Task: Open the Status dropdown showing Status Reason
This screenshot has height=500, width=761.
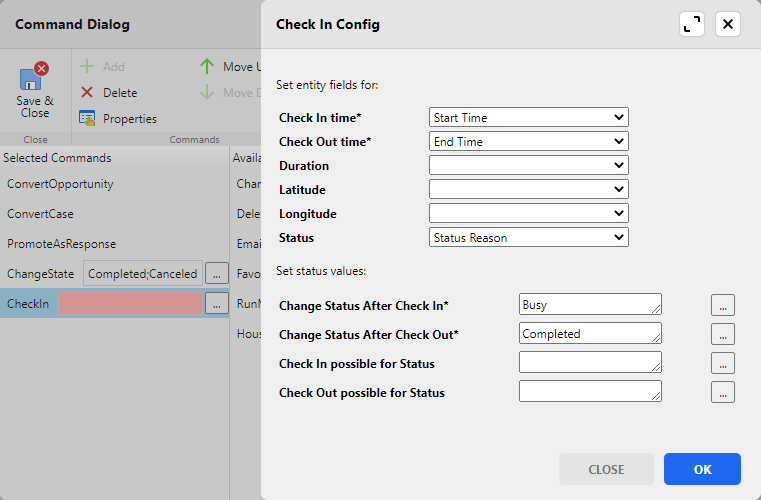Action: (x=528, y=238)
